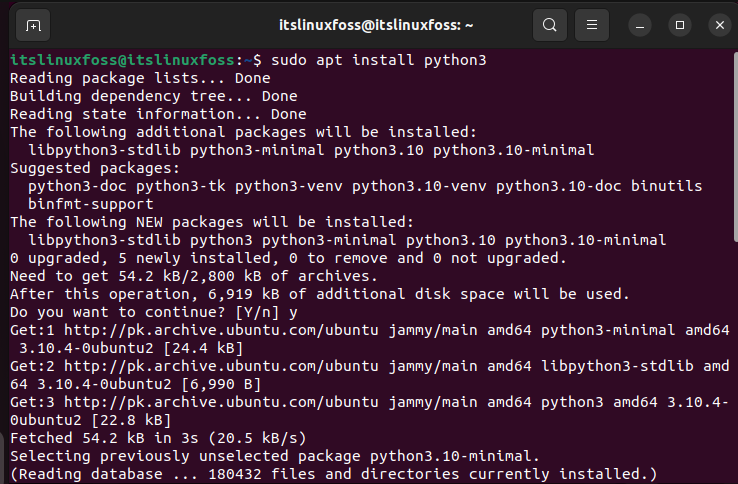Click the Get:3 pk.archive.ubuntu.com URL

tap(221, 403)
